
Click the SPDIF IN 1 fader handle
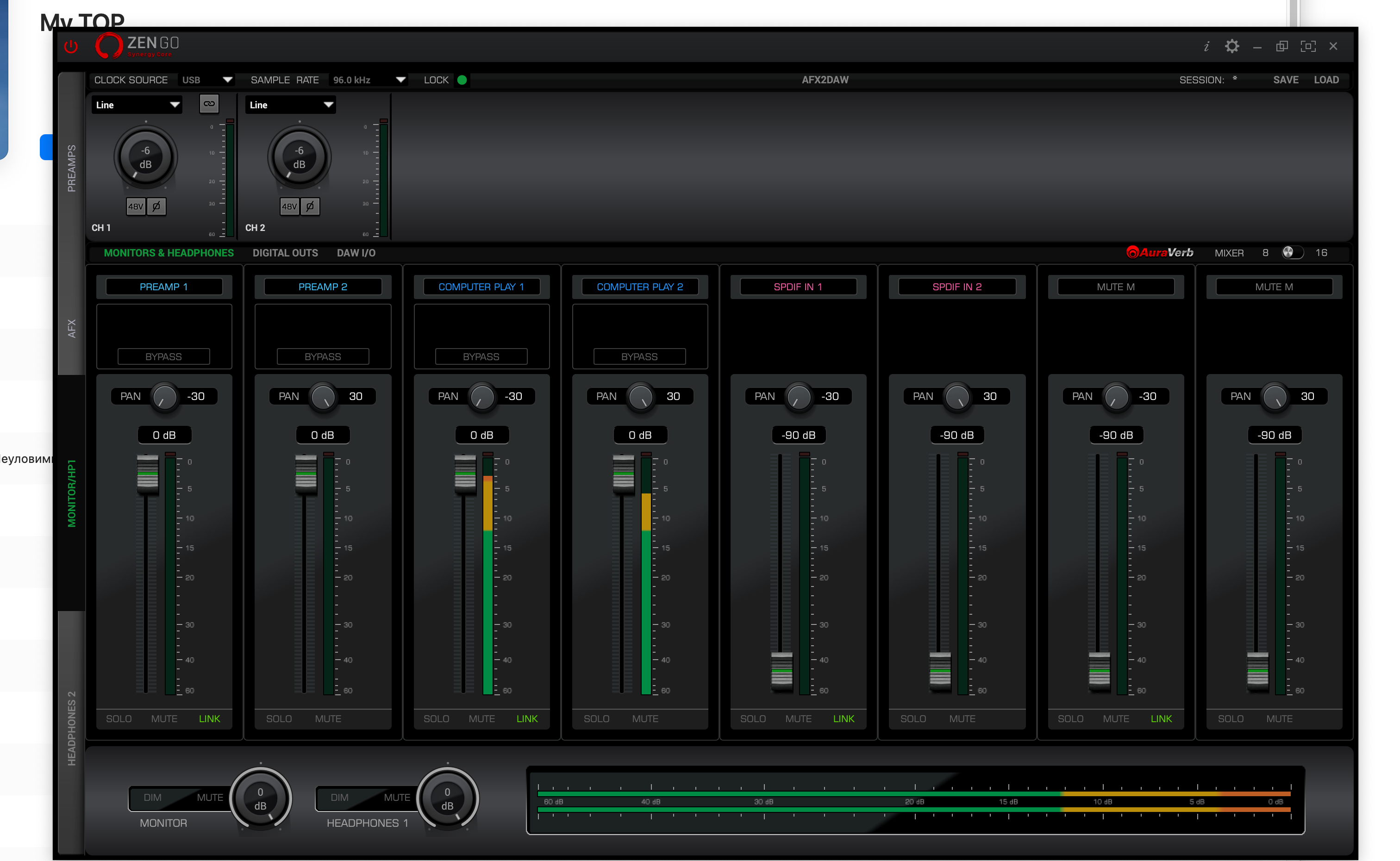(781, 670)
